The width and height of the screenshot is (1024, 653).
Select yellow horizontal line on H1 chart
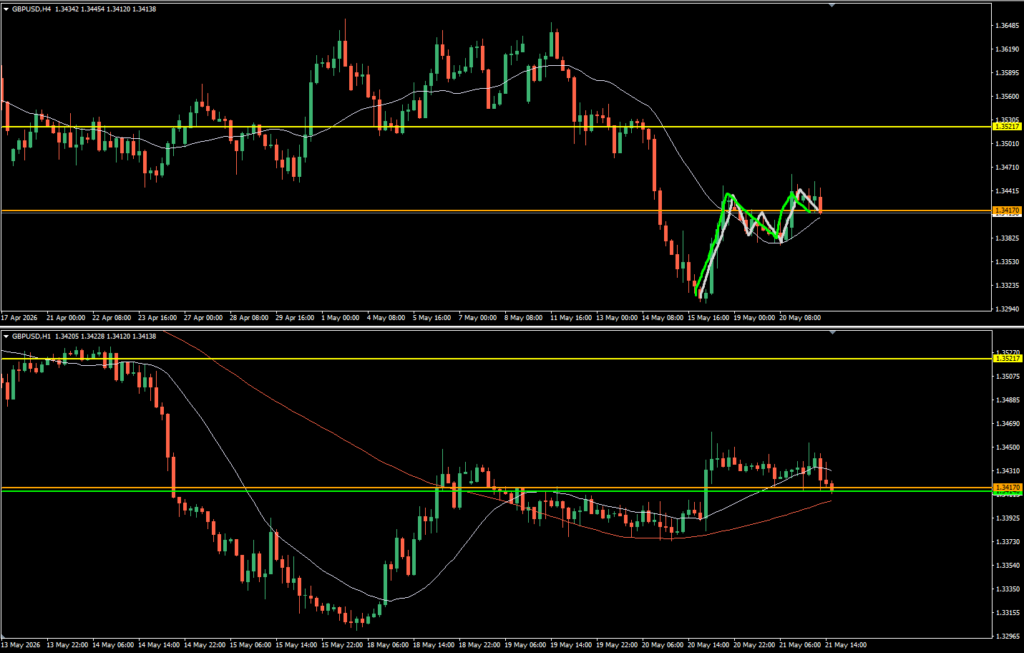pyautogui.click(x=496, y=358)
